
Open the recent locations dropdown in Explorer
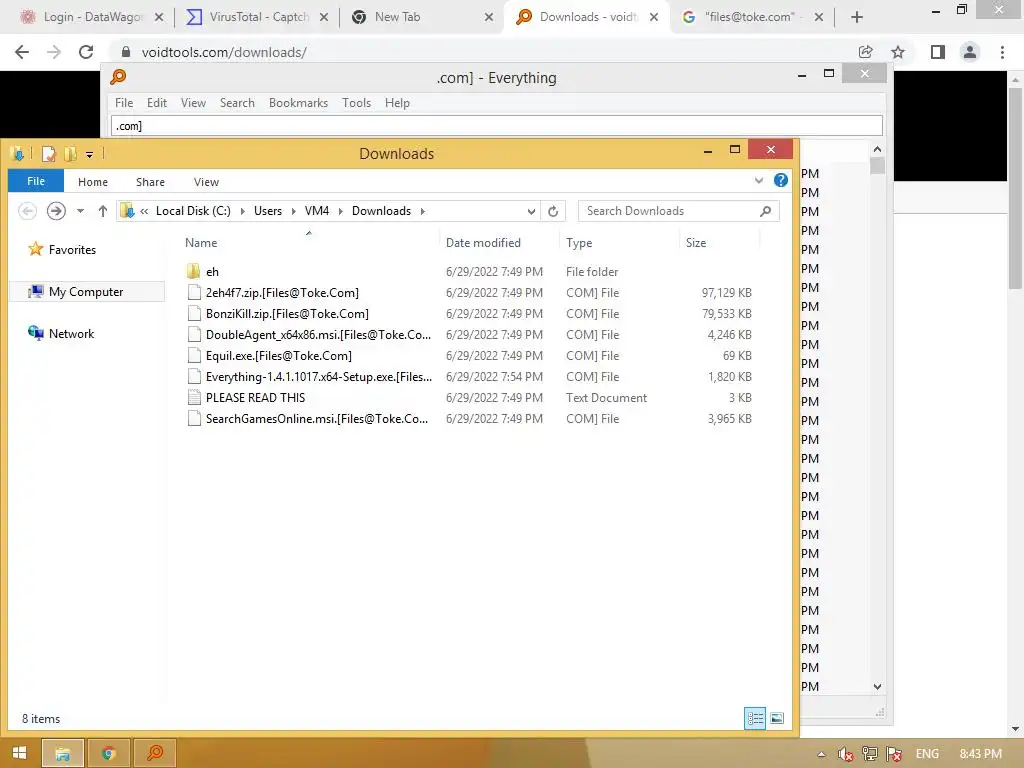pos(80,211)
